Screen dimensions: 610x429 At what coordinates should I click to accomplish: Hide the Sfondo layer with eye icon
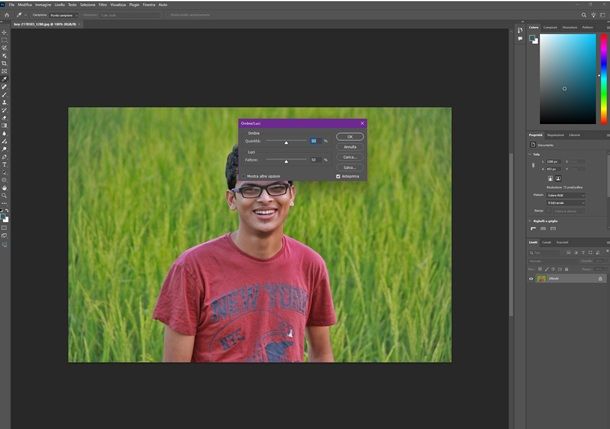[531, 278]
